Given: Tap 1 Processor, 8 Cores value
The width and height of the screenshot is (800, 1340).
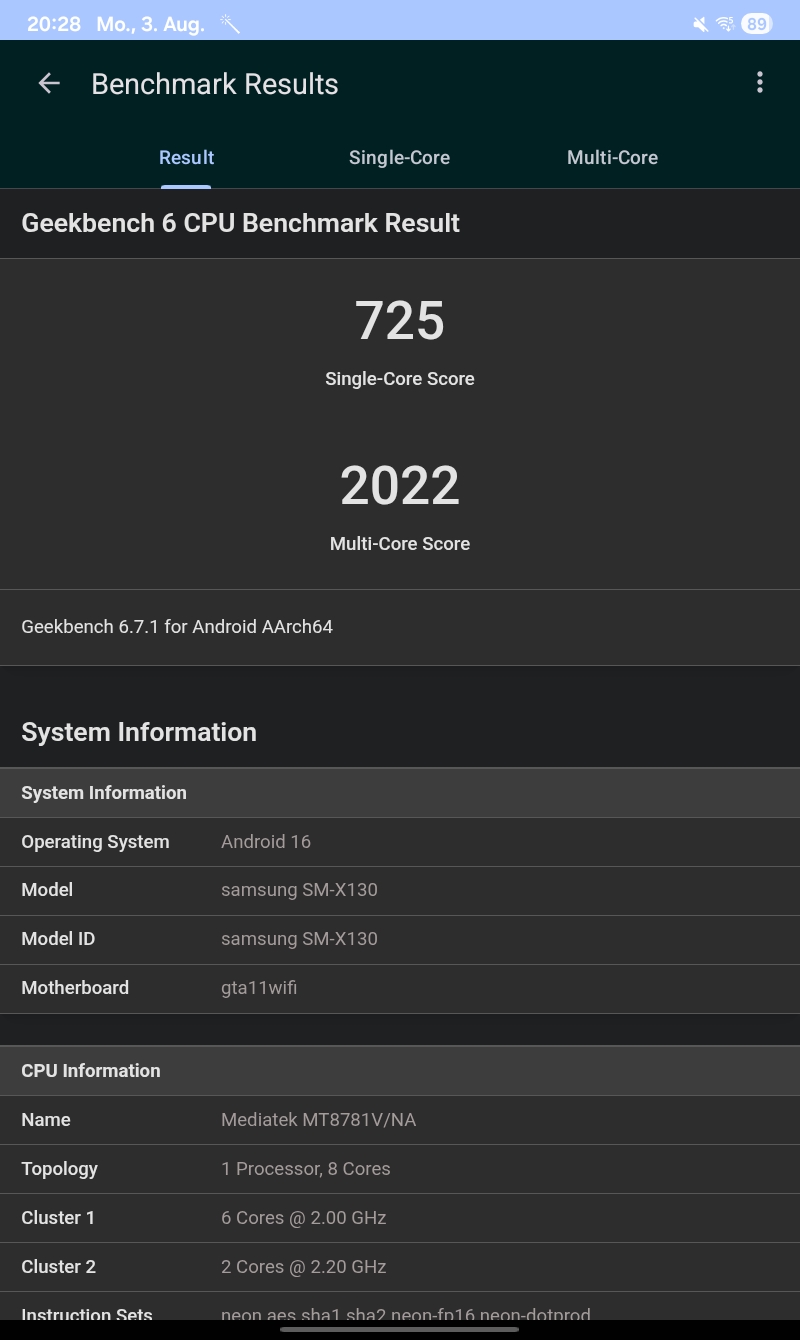Looking at the screenshot, I should [306, 1169].
